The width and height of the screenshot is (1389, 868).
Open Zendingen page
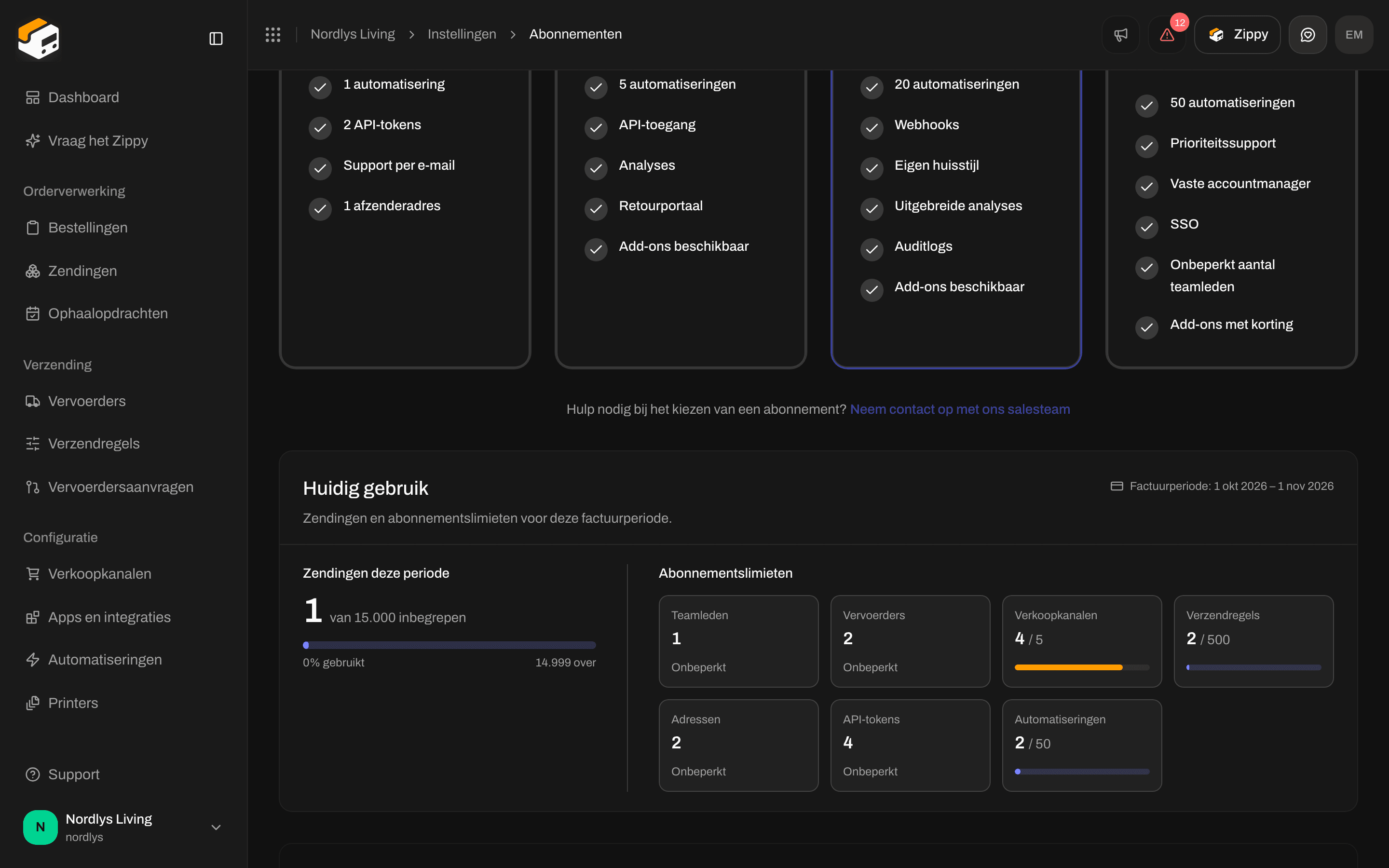click(123, 271)
